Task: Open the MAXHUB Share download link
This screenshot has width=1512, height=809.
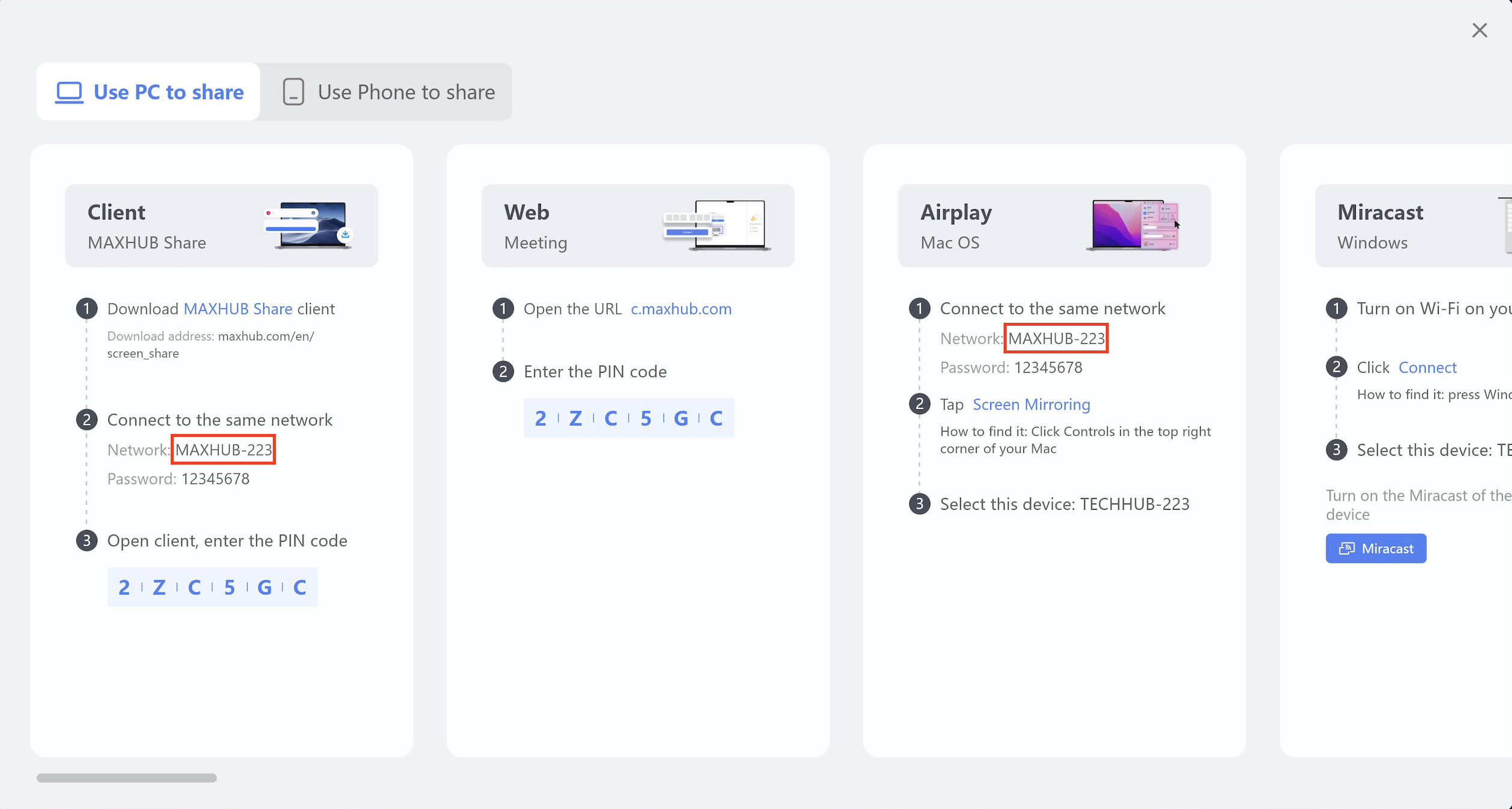Action: tap(237, 309)
